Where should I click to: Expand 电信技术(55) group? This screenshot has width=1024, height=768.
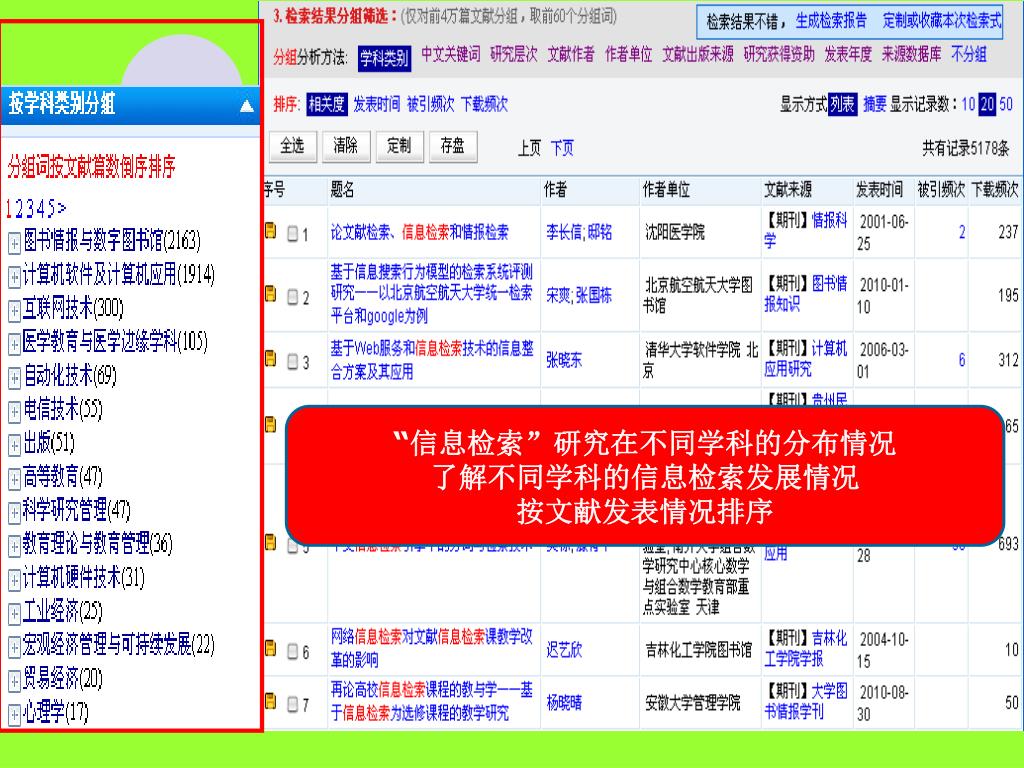click(x=14, y=412)
